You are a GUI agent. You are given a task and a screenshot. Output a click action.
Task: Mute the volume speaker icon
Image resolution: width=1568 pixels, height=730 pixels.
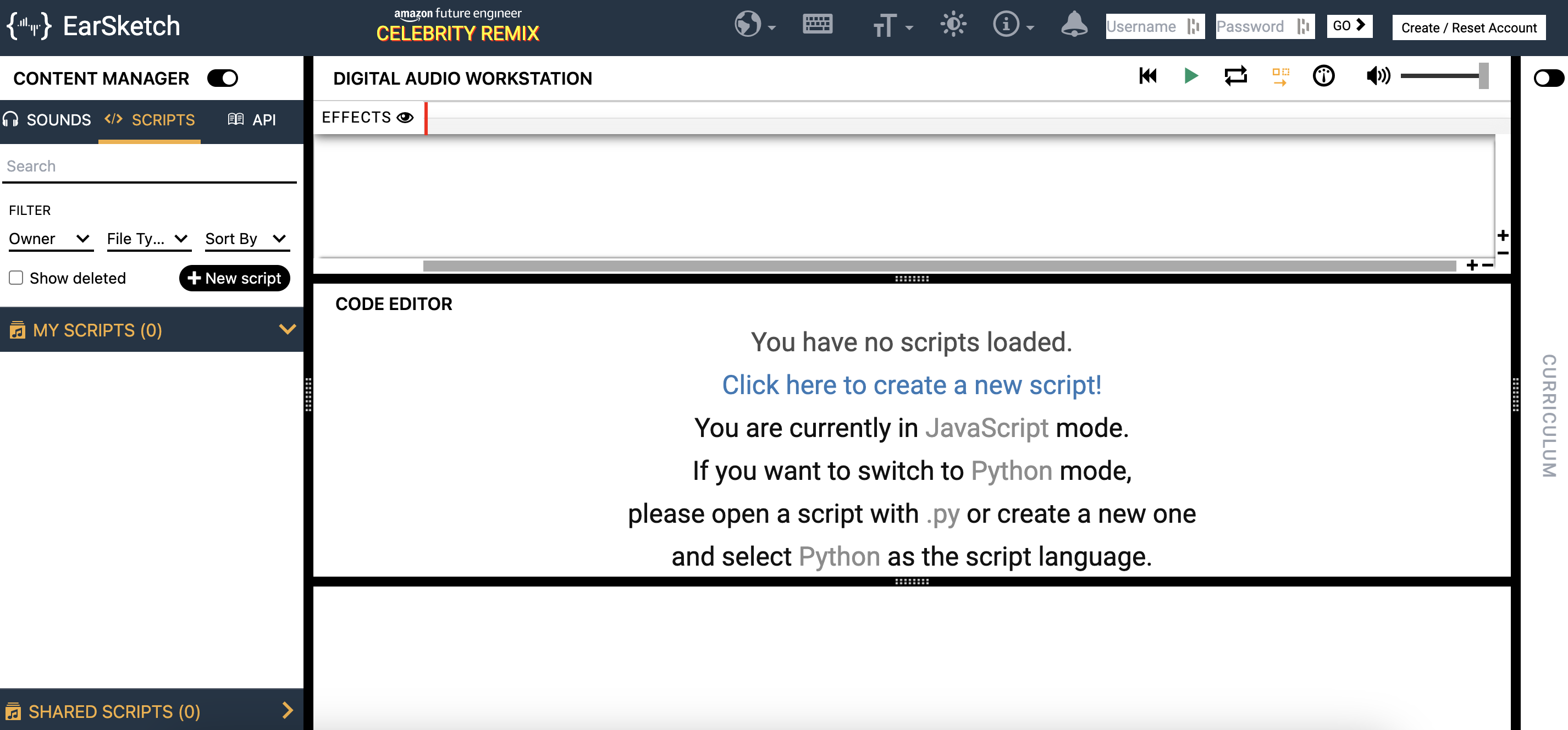1377,76
